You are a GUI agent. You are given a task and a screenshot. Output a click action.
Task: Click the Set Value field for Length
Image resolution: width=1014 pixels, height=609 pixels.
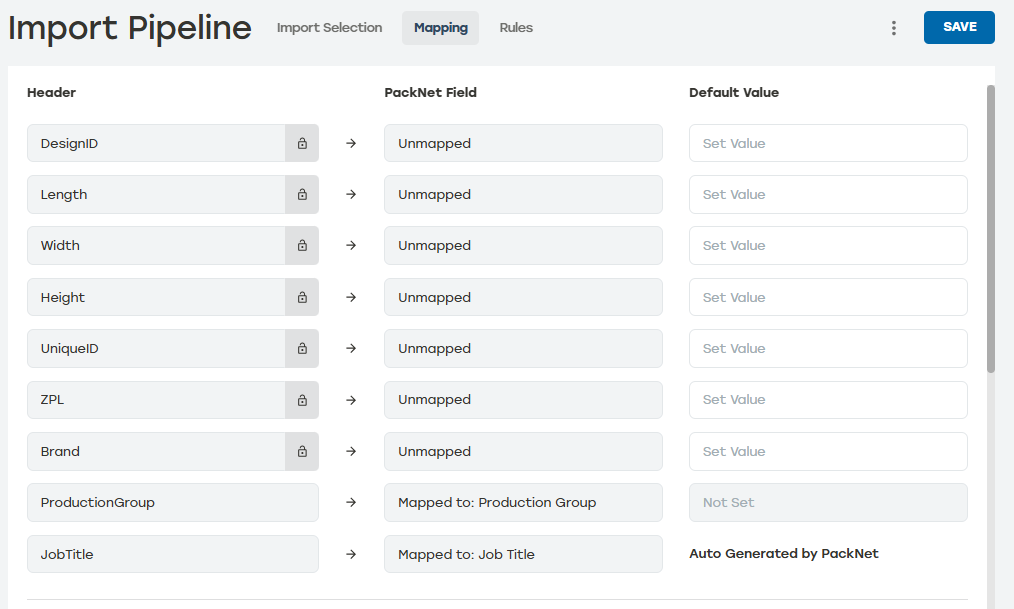coord(828,194)
